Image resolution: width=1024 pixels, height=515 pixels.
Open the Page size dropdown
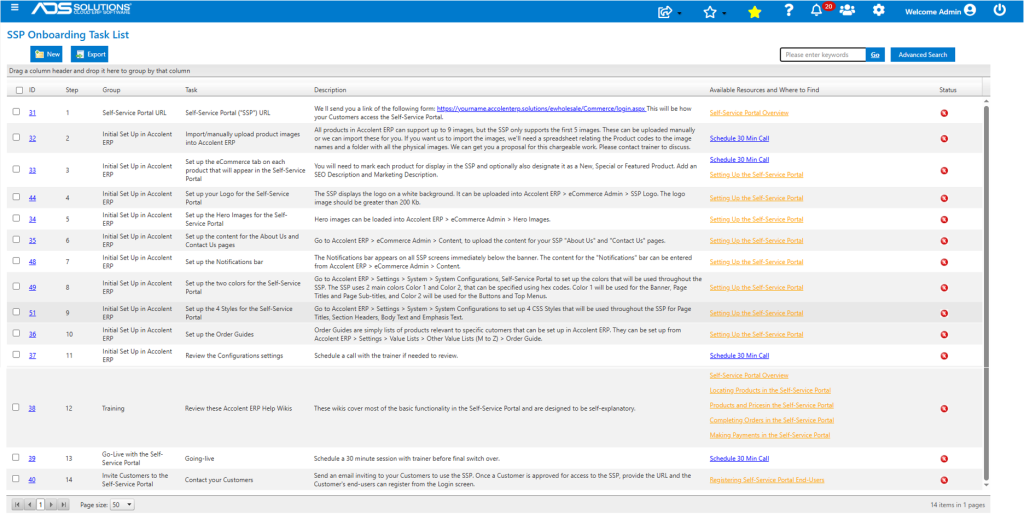click(x=122, y=505)
